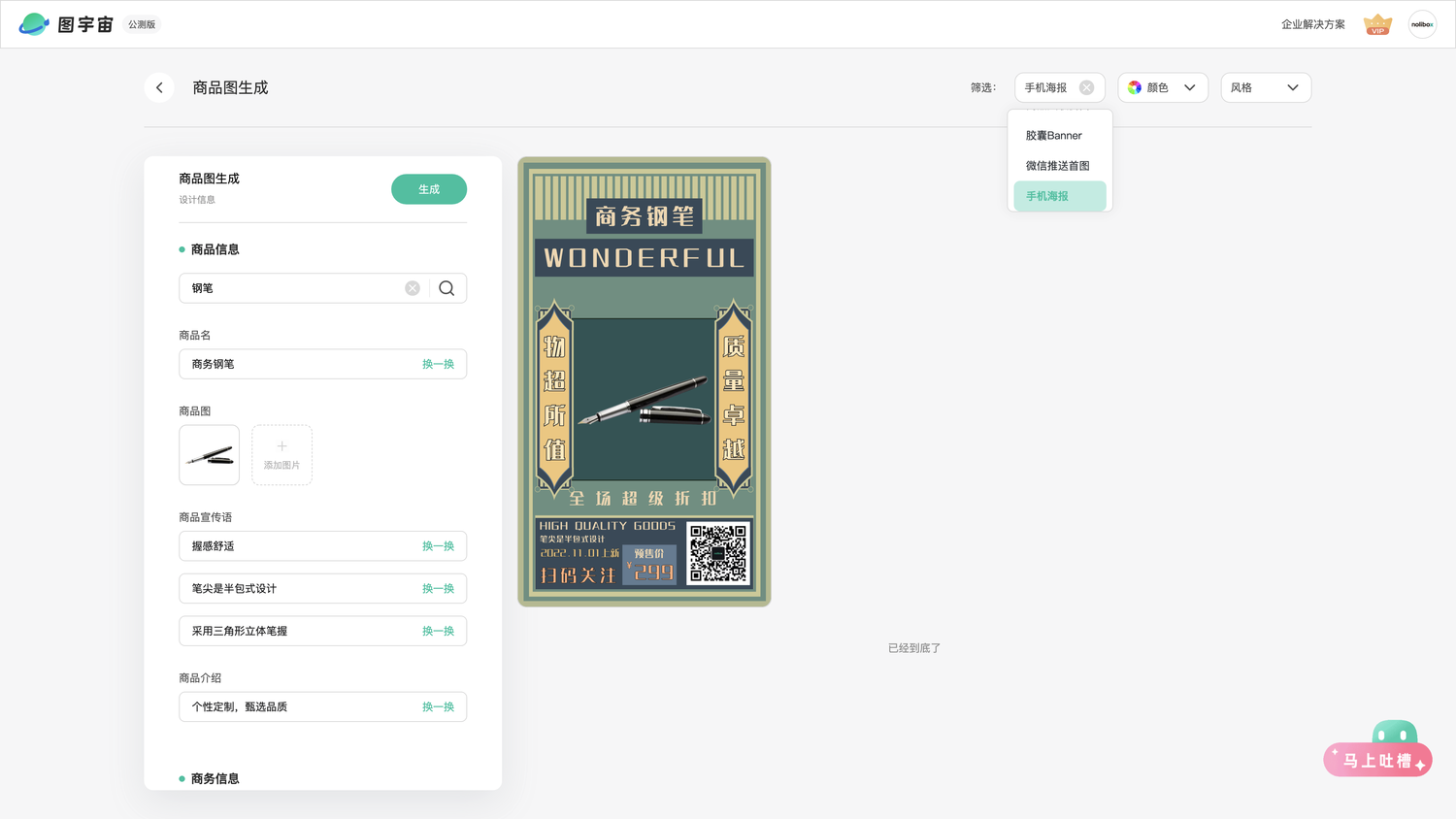Click the 商品图生成 page title

point(230,87)
